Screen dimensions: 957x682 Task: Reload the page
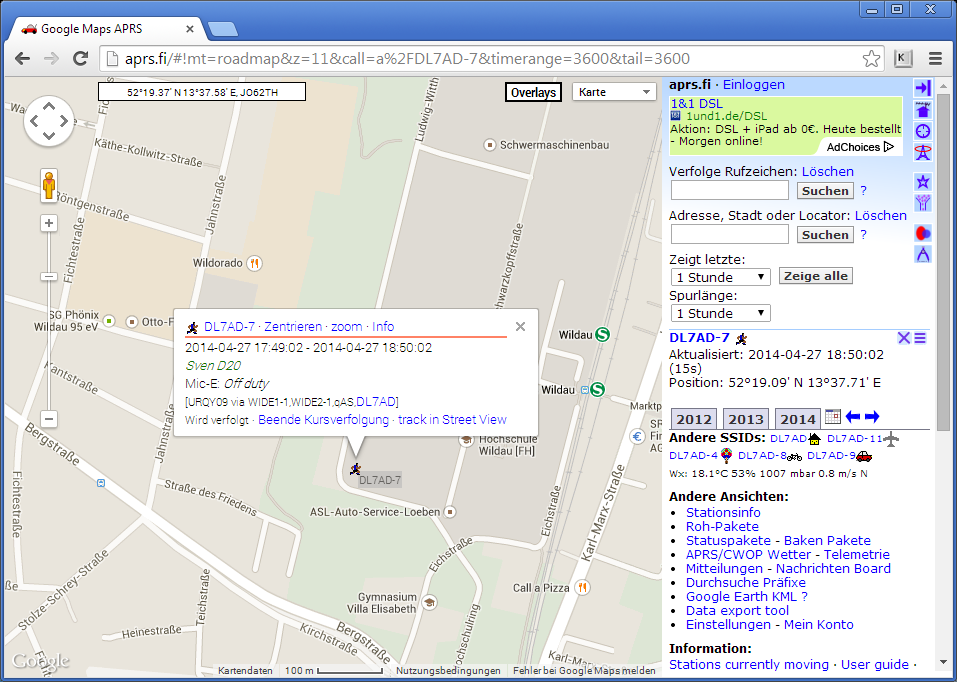point(80,59)
